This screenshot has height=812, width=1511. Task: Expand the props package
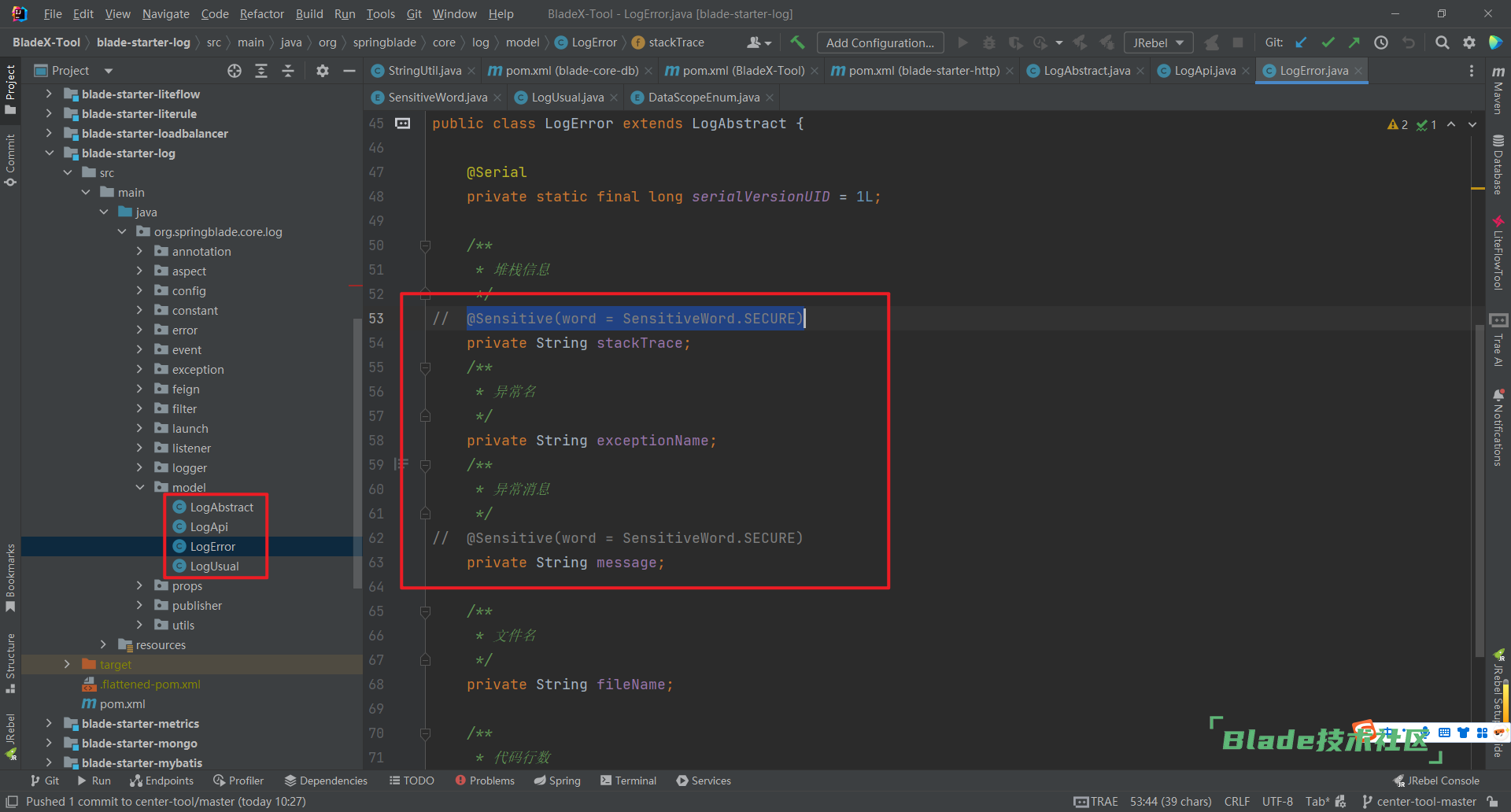[140, 586]
